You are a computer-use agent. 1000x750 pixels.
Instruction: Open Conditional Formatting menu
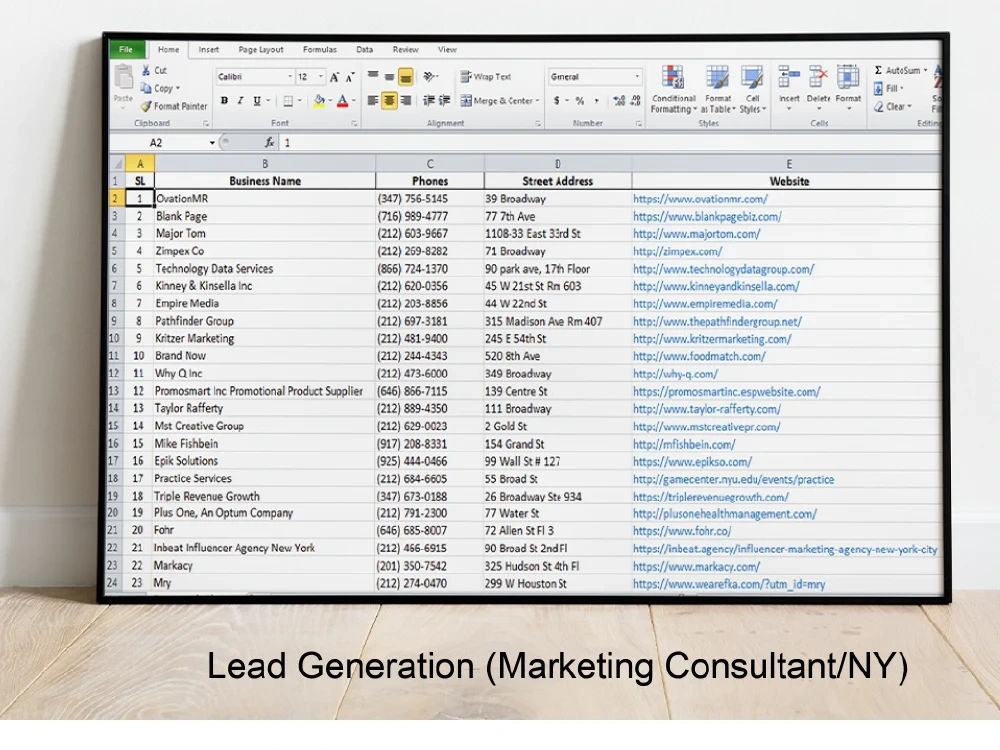pyautogui.click(x=673, y=89)
